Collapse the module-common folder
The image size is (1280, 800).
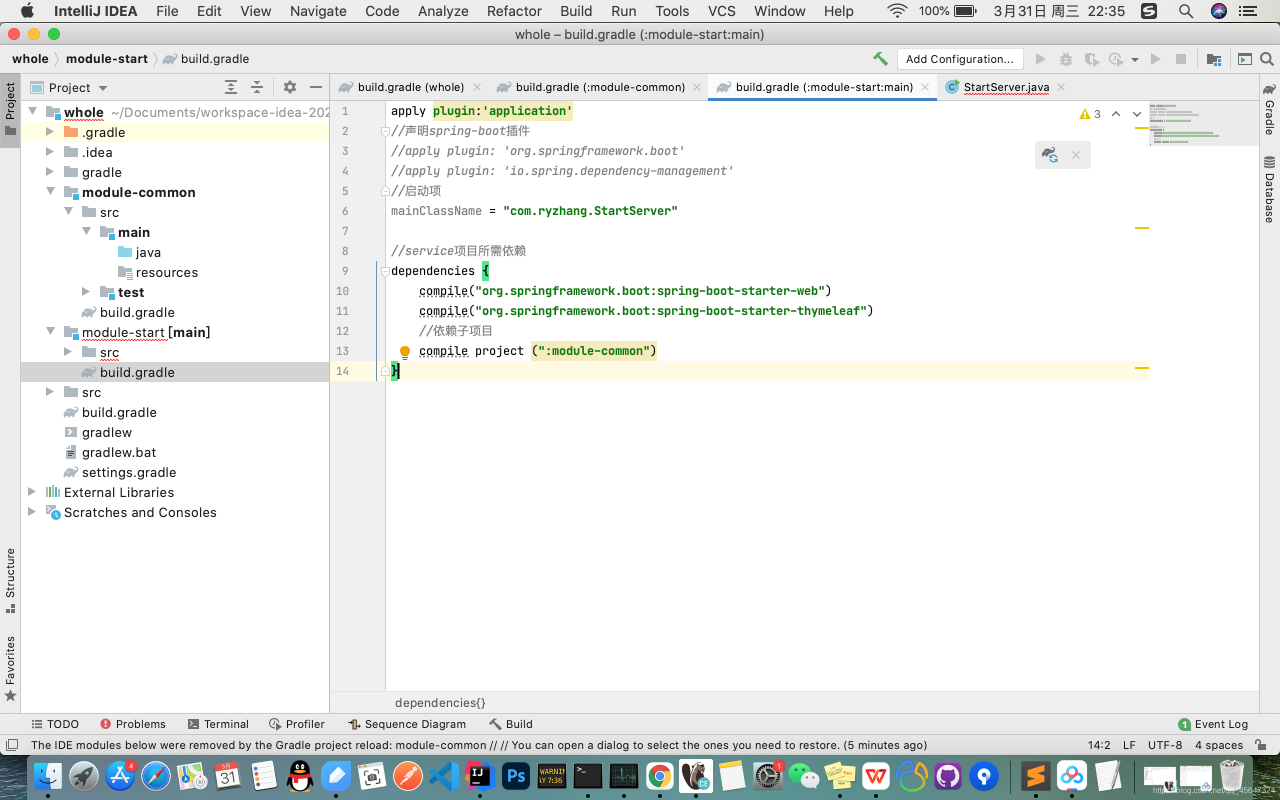pos(50,192)
